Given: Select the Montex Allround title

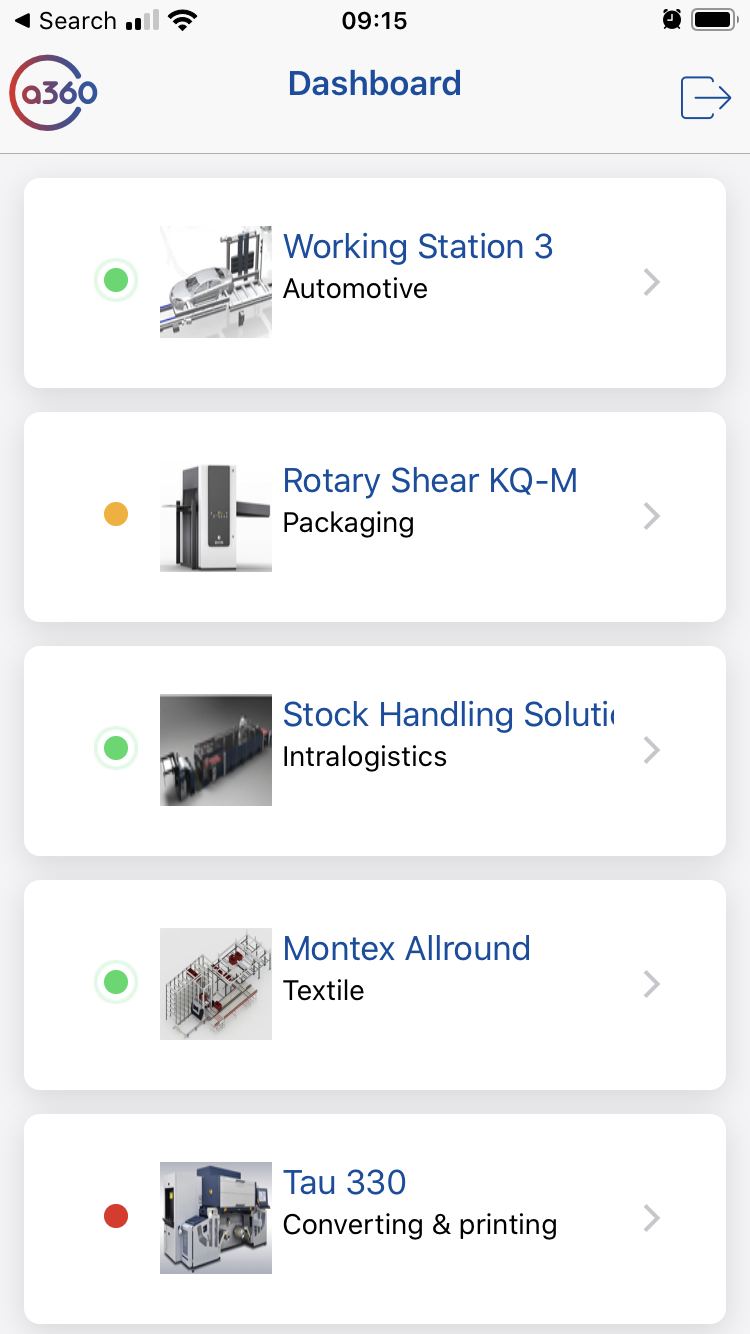Looking at the screenshot, I should [406, 948].
